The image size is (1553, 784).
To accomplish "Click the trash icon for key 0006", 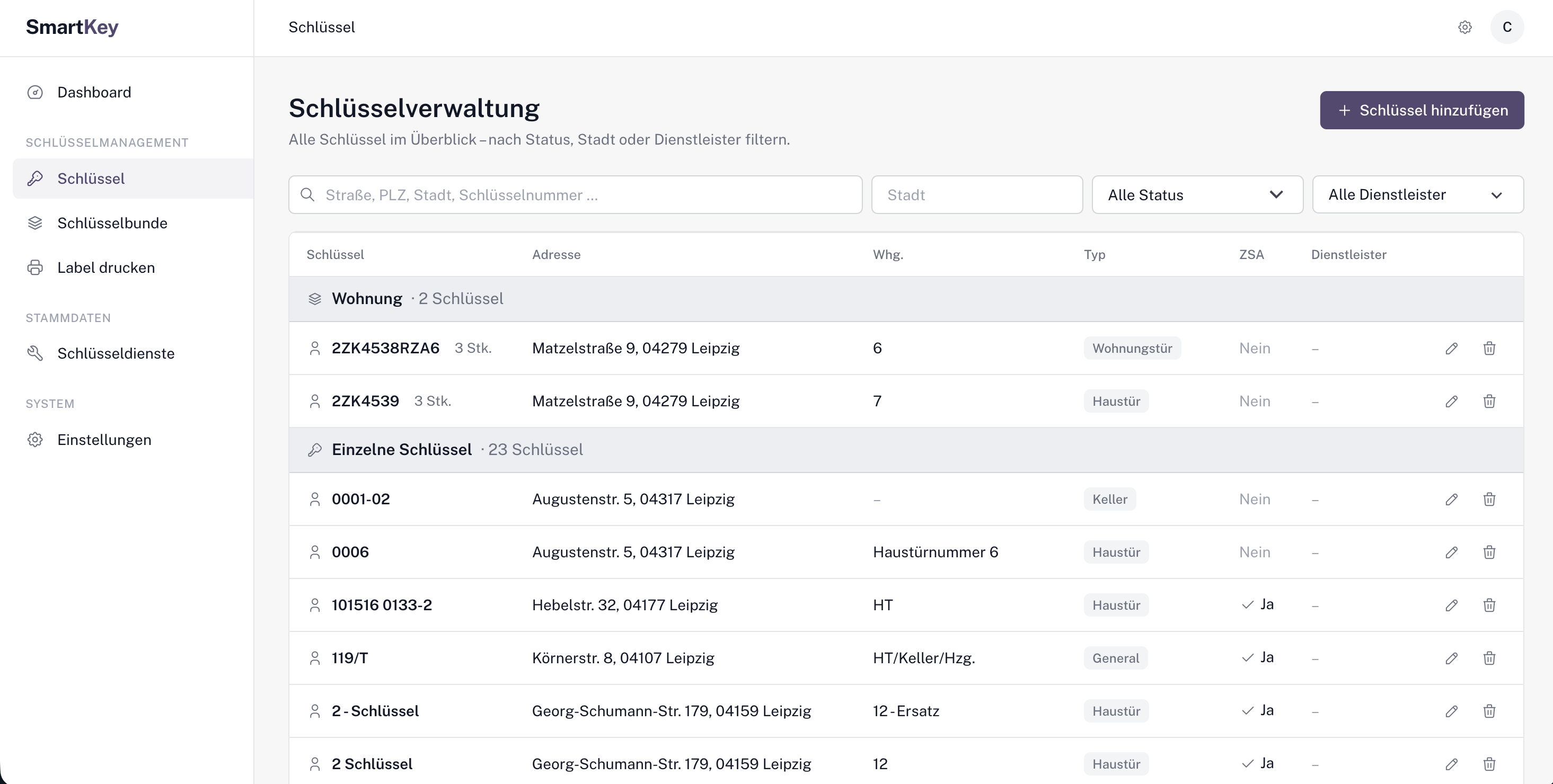I will (x=1488, y=552).
